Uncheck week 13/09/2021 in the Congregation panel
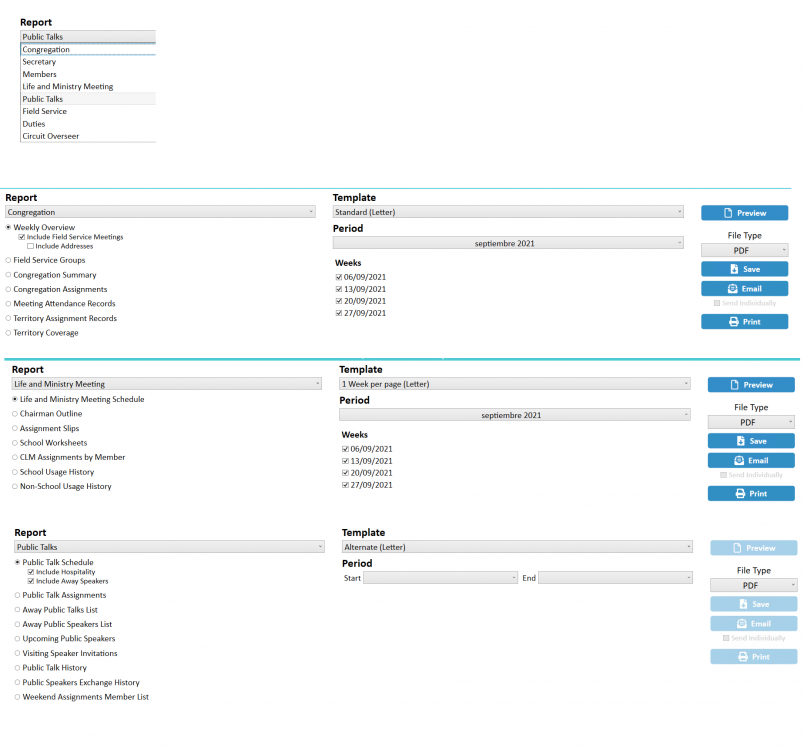The image size is (804, 750). pos(340,289)
